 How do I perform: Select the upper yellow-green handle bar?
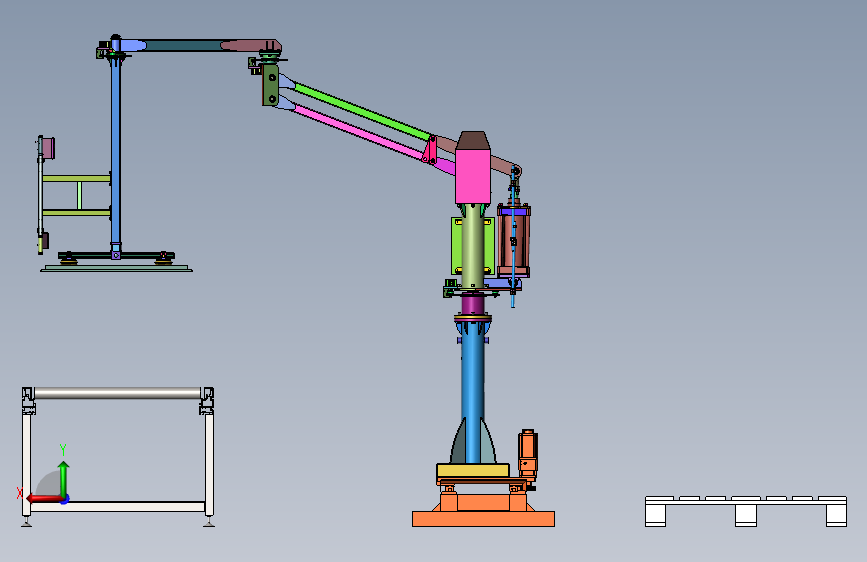point(76,178)
